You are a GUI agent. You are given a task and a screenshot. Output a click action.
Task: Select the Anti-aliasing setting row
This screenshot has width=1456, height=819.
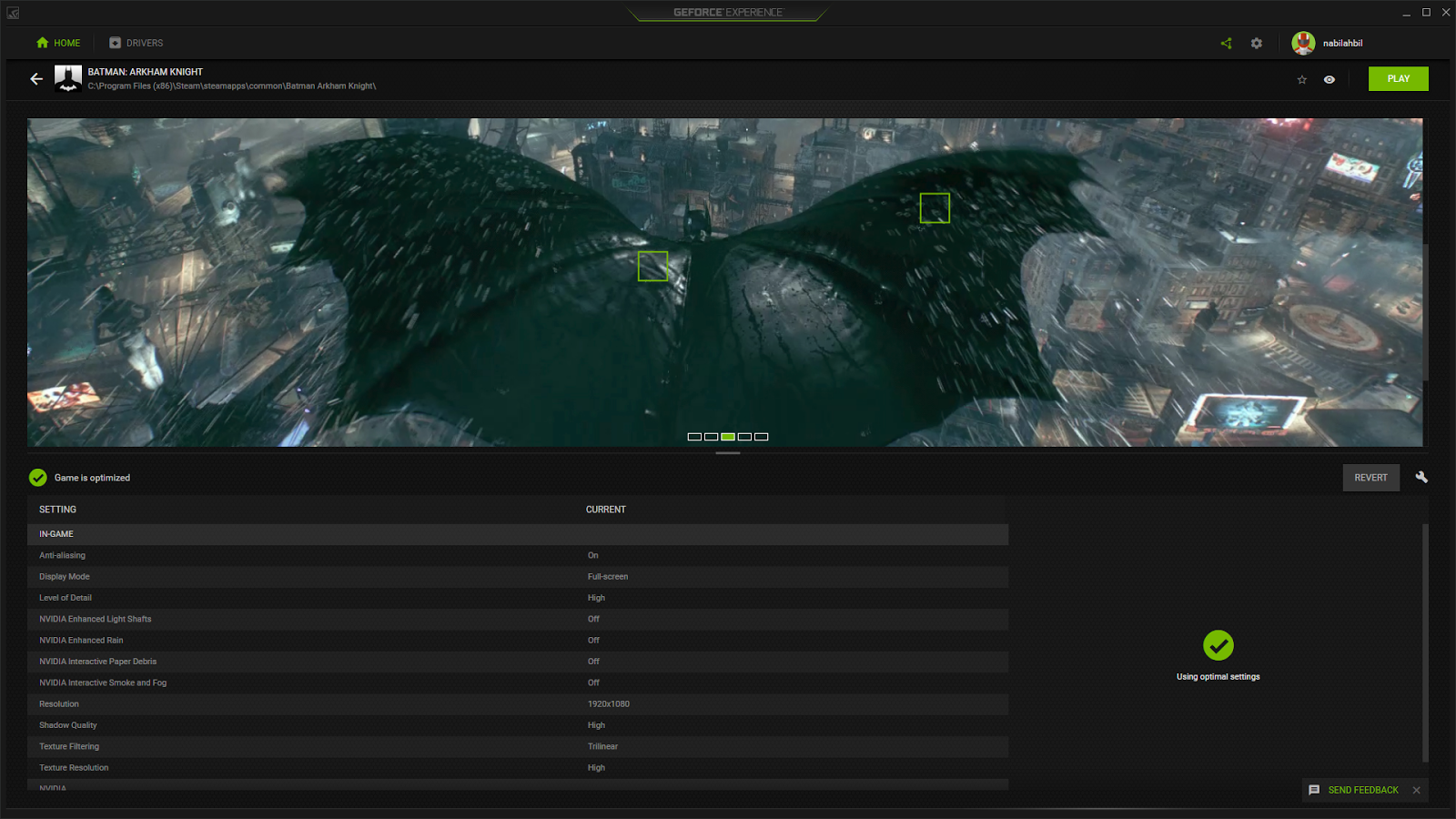click(x=518, y=555)
